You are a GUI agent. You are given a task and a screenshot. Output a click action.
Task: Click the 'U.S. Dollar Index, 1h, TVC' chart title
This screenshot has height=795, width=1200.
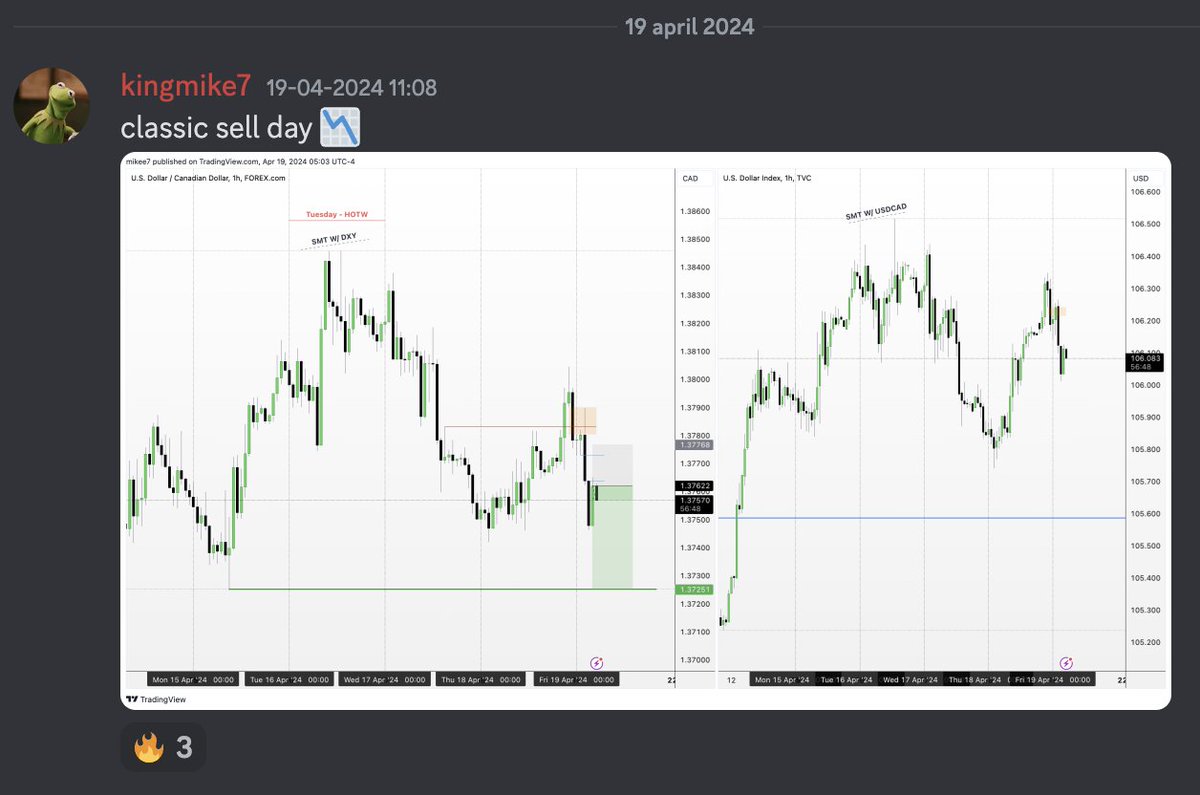tap(769, 178)
